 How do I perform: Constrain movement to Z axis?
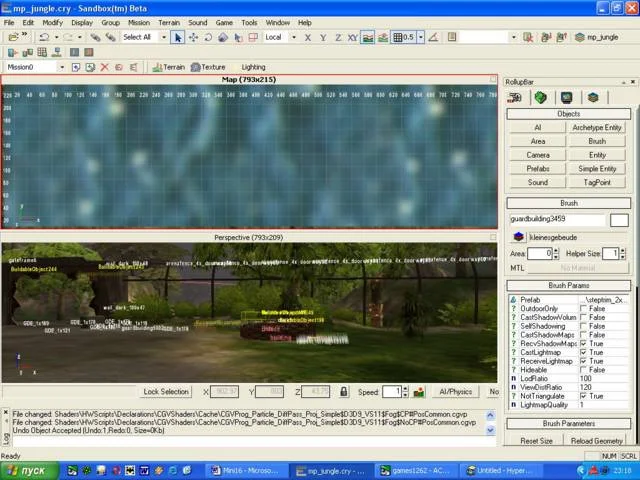(x=338, y=38)
